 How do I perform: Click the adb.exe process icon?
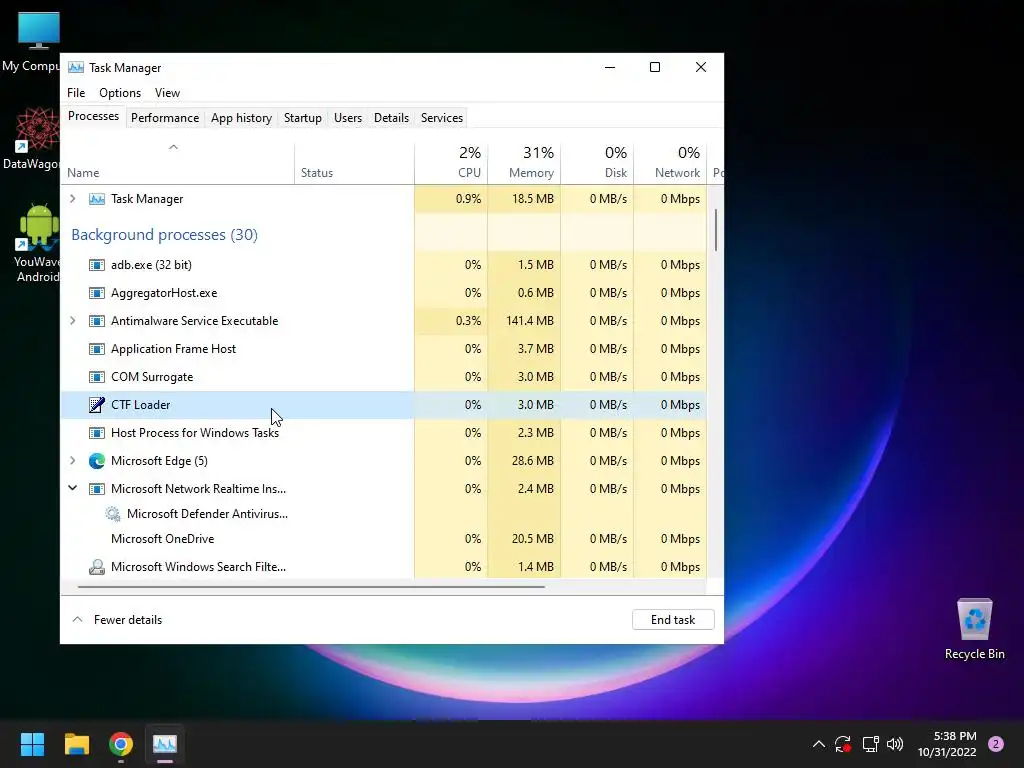97,264
